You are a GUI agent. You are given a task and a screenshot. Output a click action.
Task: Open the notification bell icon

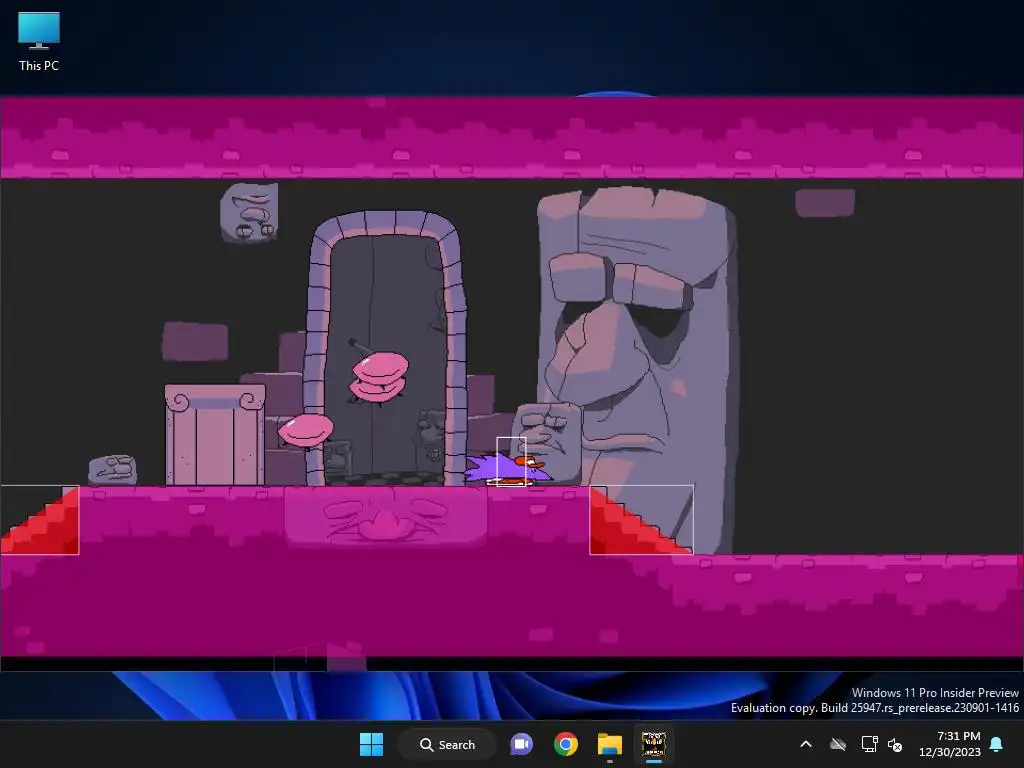click(997, 744)
